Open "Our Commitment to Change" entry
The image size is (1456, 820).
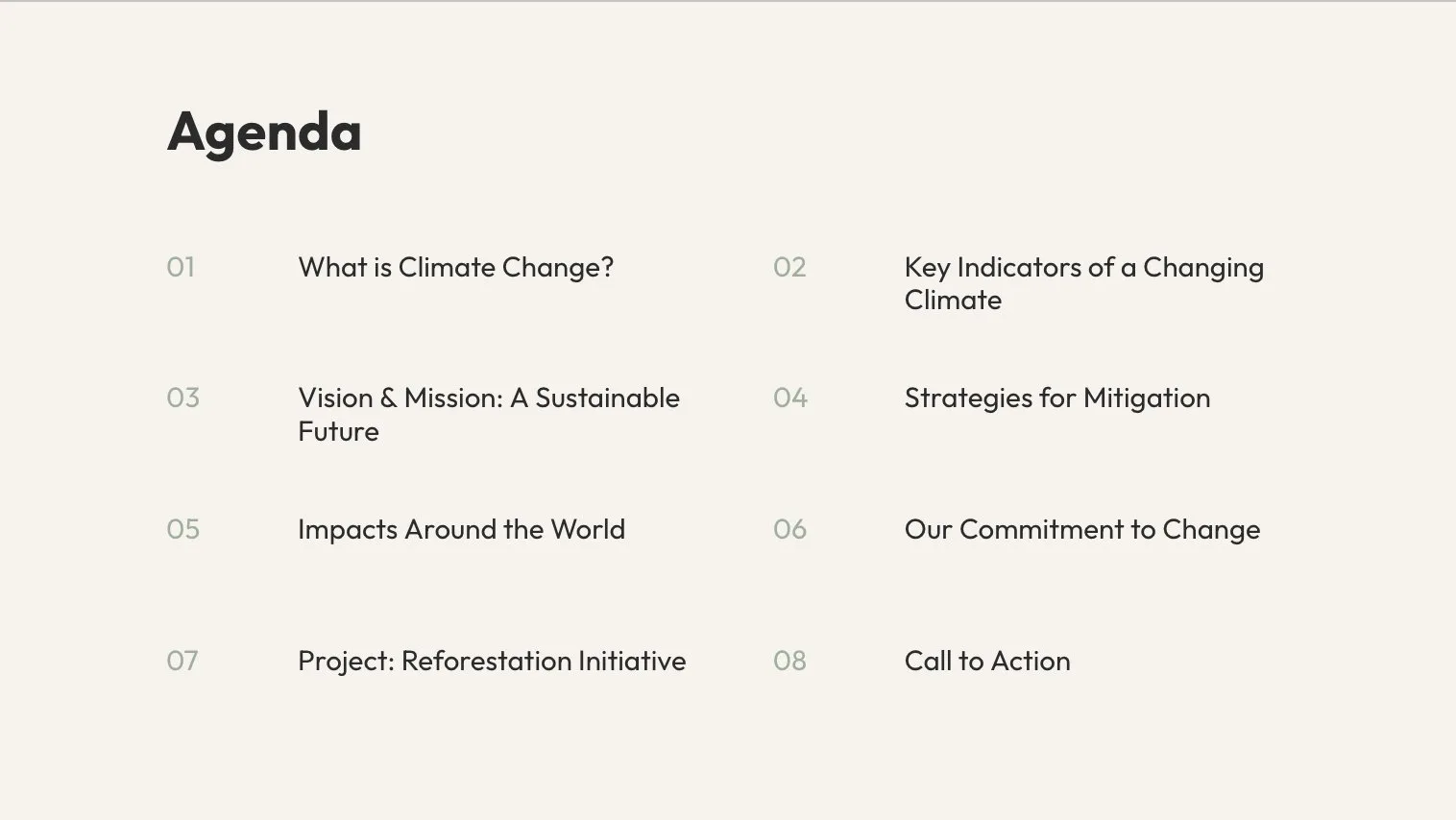coord(1082,529)
